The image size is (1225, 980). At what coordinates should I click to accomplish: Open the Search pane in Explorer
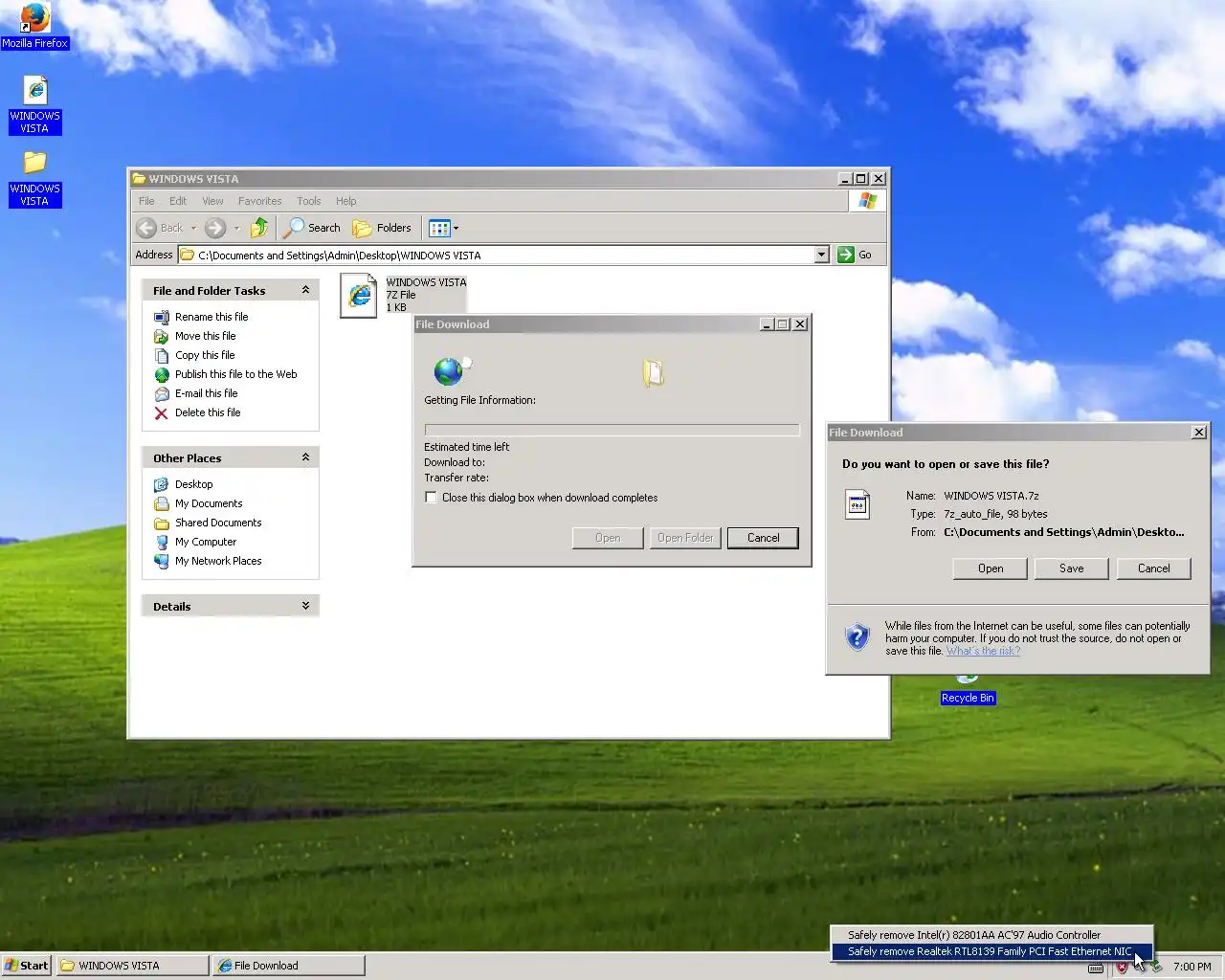pos(312,228)
